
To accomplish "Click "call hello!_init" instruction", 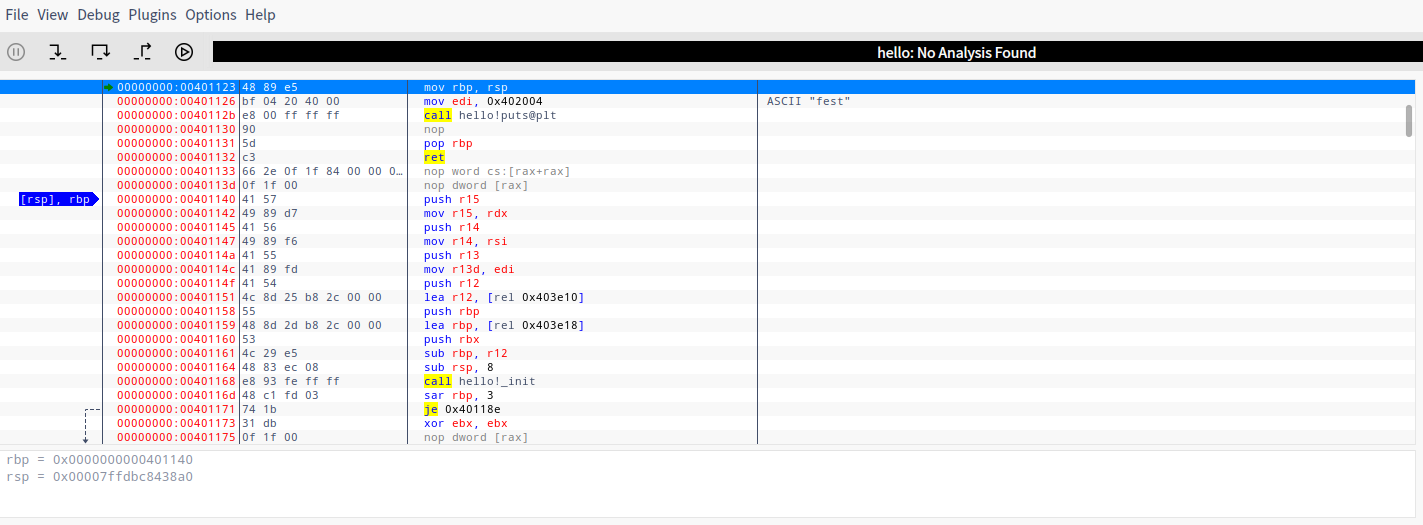I will click(x=479, y=381).
